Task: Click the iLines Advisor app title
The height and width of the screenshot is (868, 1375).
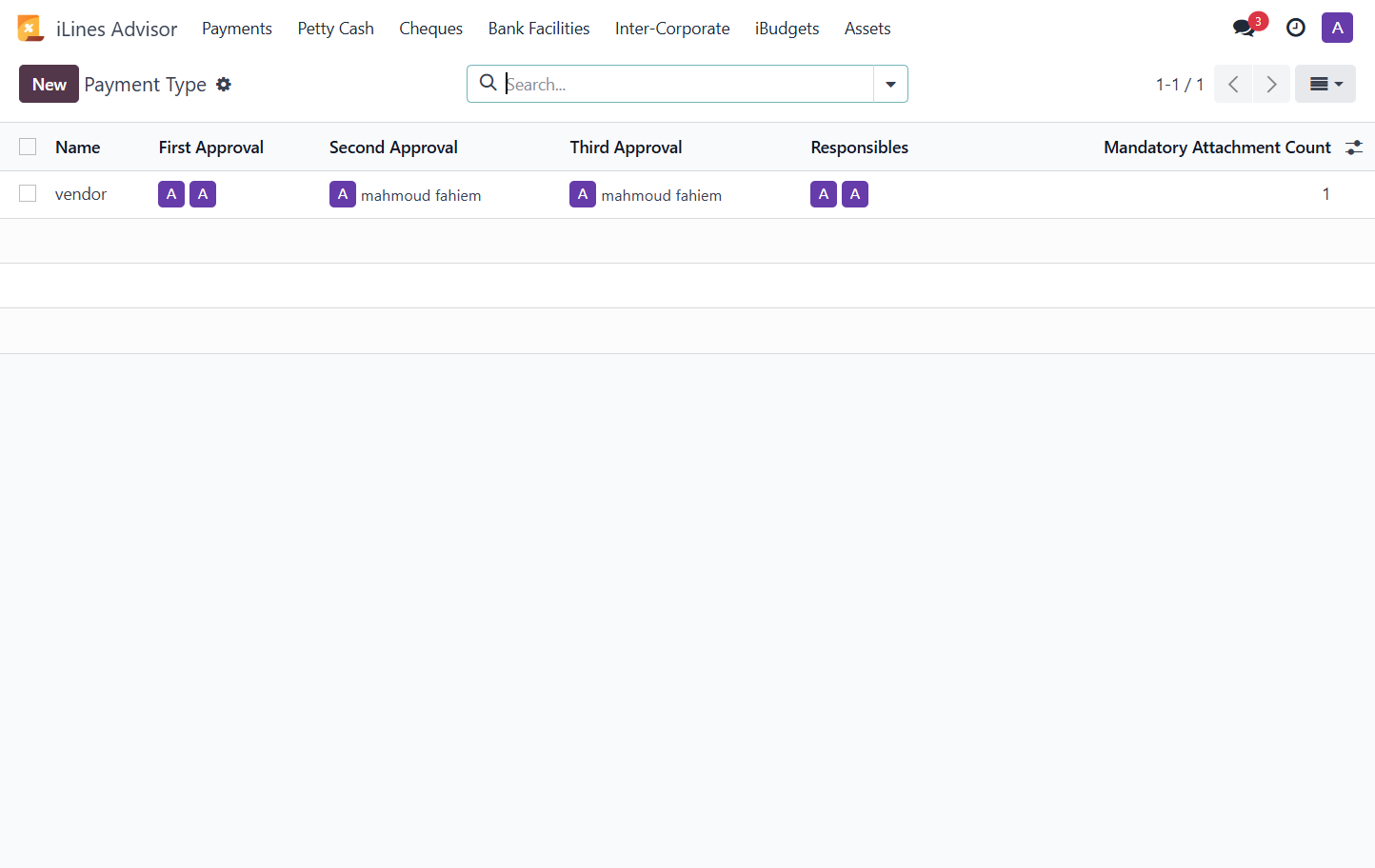Action: [116, 29]
